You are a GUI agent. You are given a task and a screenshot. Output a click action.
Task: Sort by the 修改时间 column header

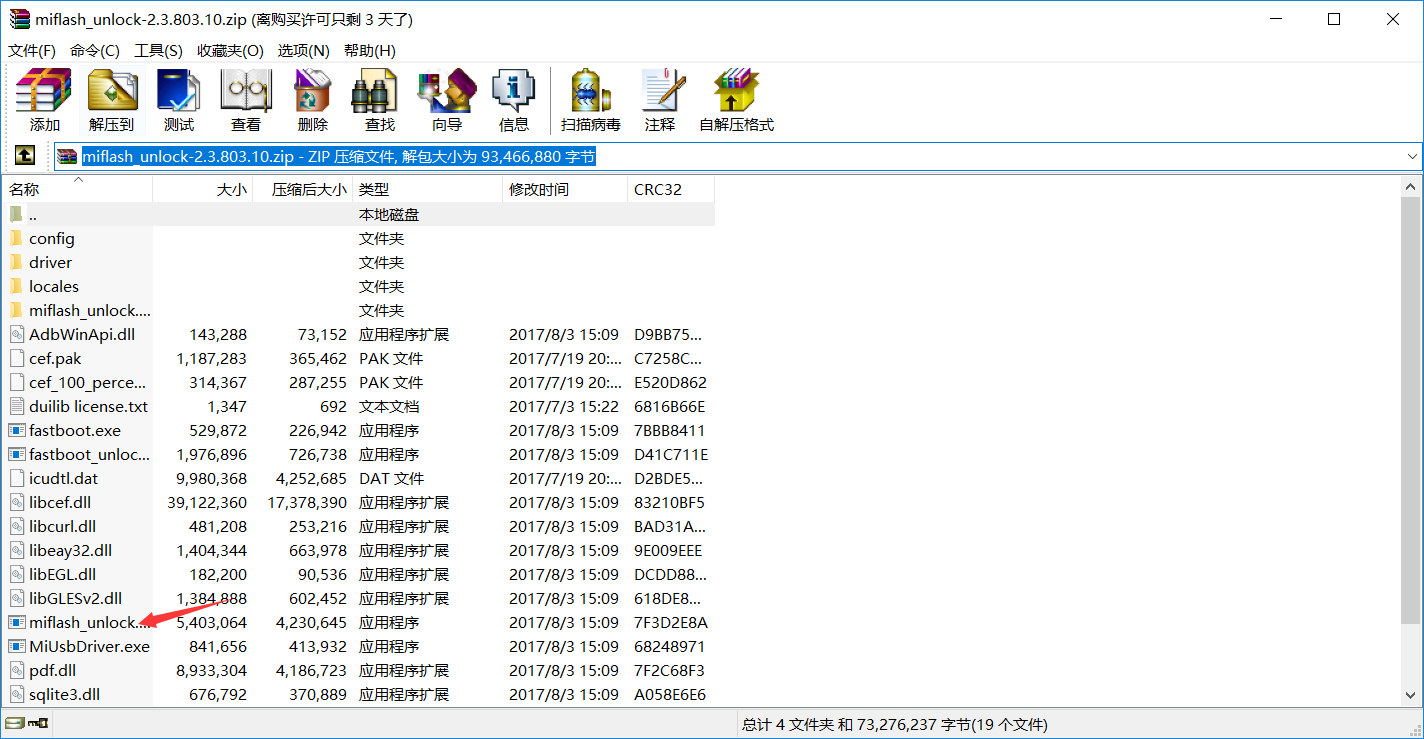tap(565, 189)
